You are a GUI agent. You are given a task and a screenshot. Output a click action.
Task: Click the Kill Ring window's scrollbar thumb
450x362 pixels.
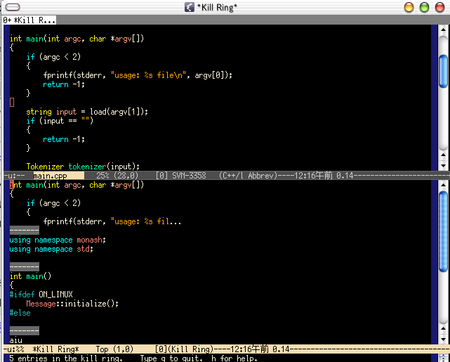[443, 232]
